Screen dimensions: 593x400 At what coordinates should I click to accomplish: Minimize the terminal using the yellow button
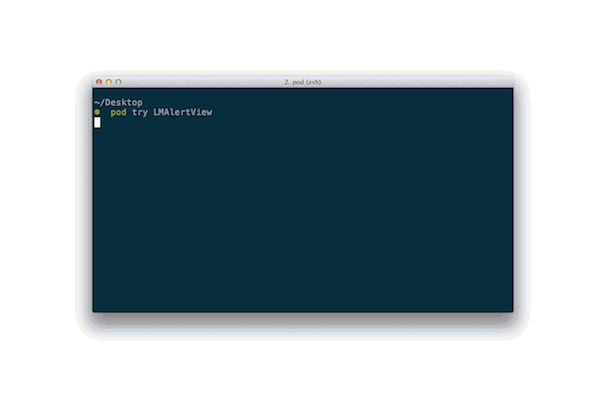pyautogui.click(x=109, y=82)
